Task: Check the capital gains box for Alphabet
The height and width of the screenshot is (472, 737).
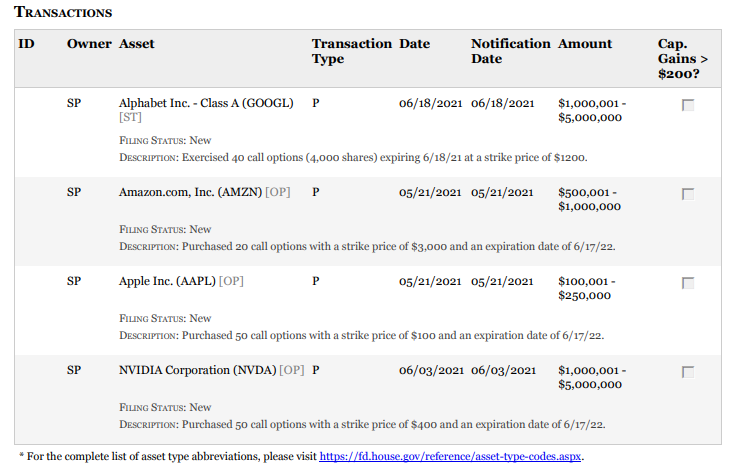Action: point(688,105)
